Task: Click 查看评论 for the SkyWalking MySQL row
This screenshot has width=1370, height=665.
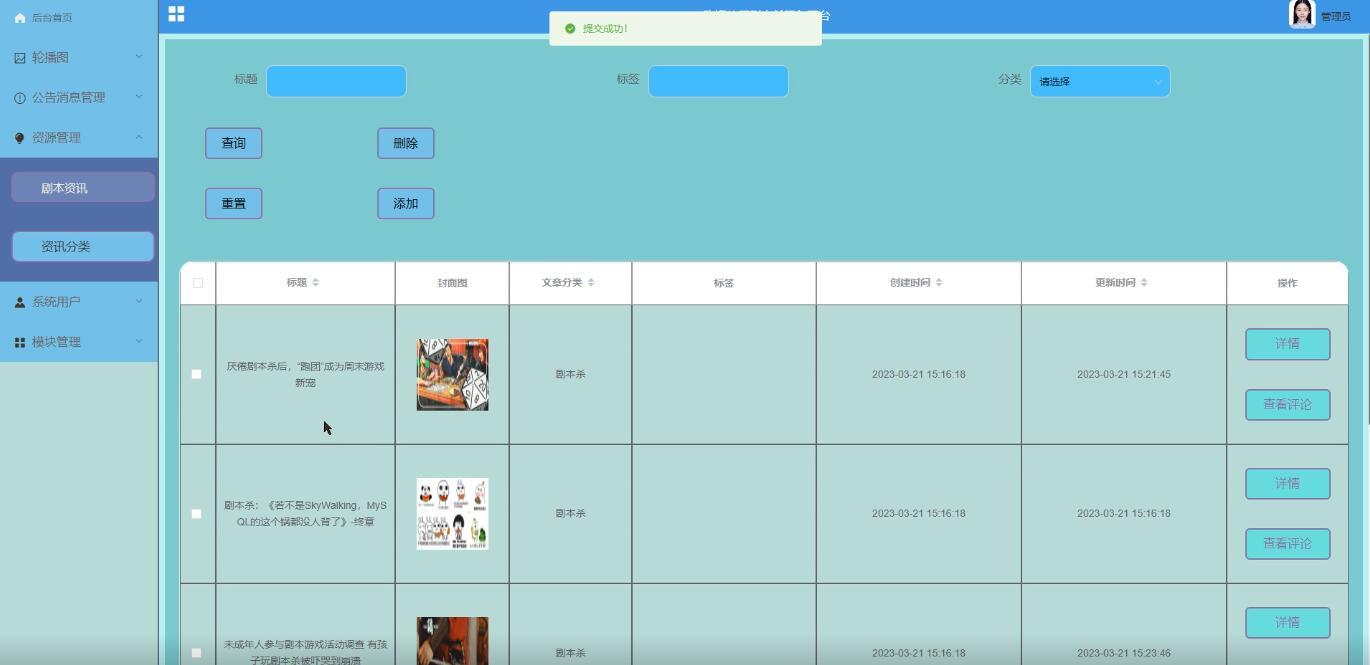Action: click(1288, 543)
